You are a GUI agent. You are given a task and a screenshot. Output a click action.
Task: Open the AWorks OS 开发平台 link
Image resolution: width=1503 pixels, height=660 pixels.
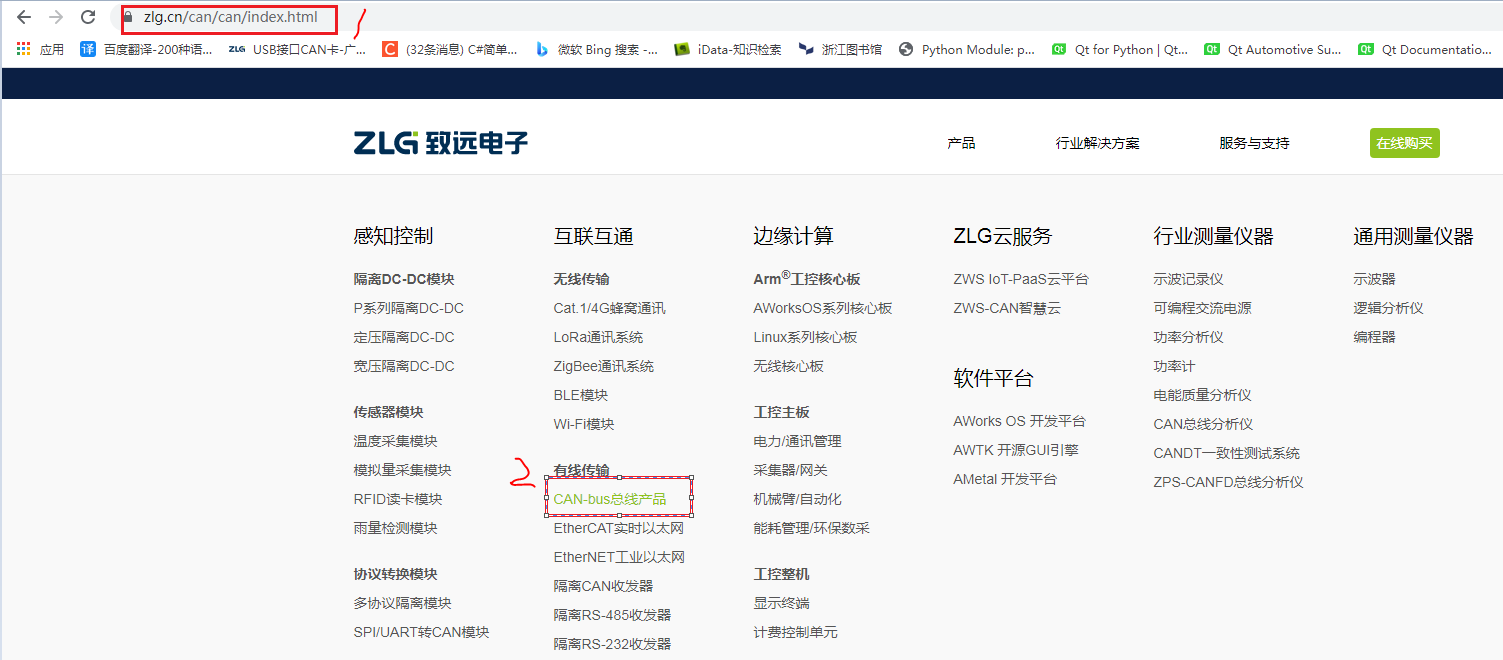pyautogui.click(x=1019, y=420)
